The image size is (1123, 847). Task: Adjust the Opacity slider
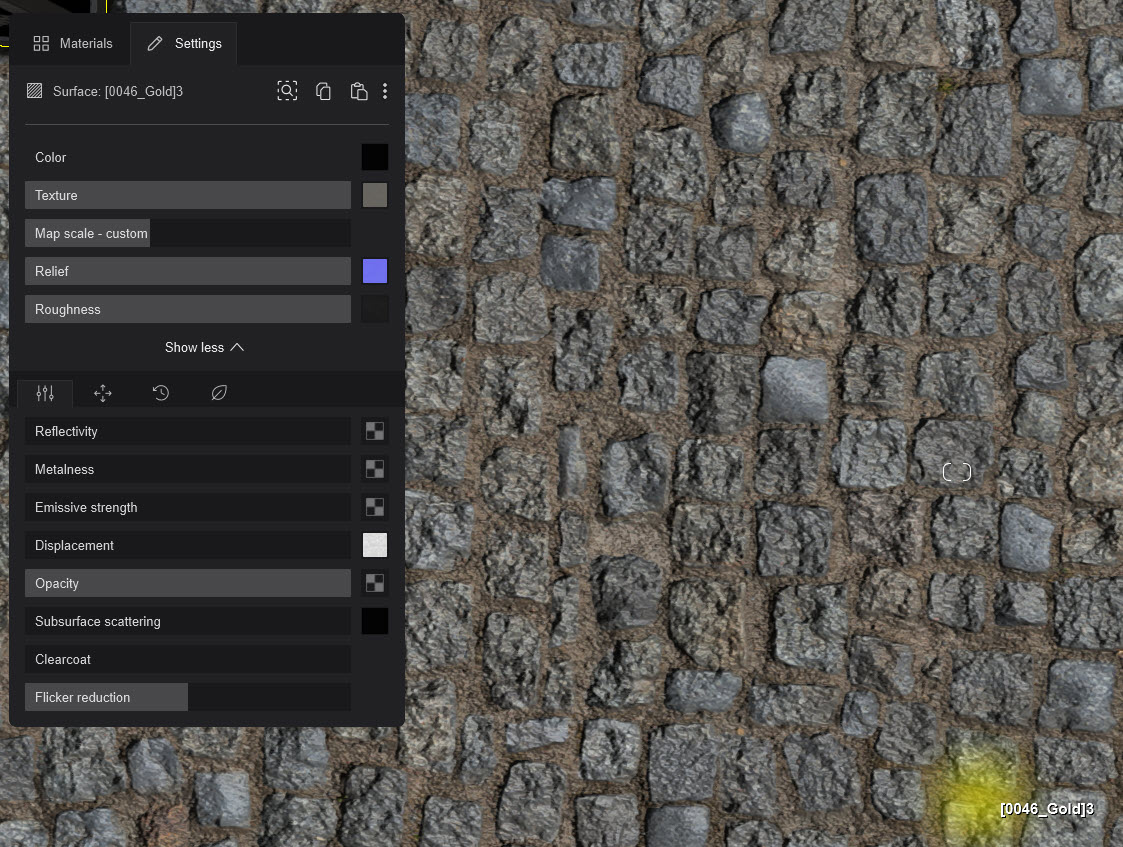click(x=188, y=584)
